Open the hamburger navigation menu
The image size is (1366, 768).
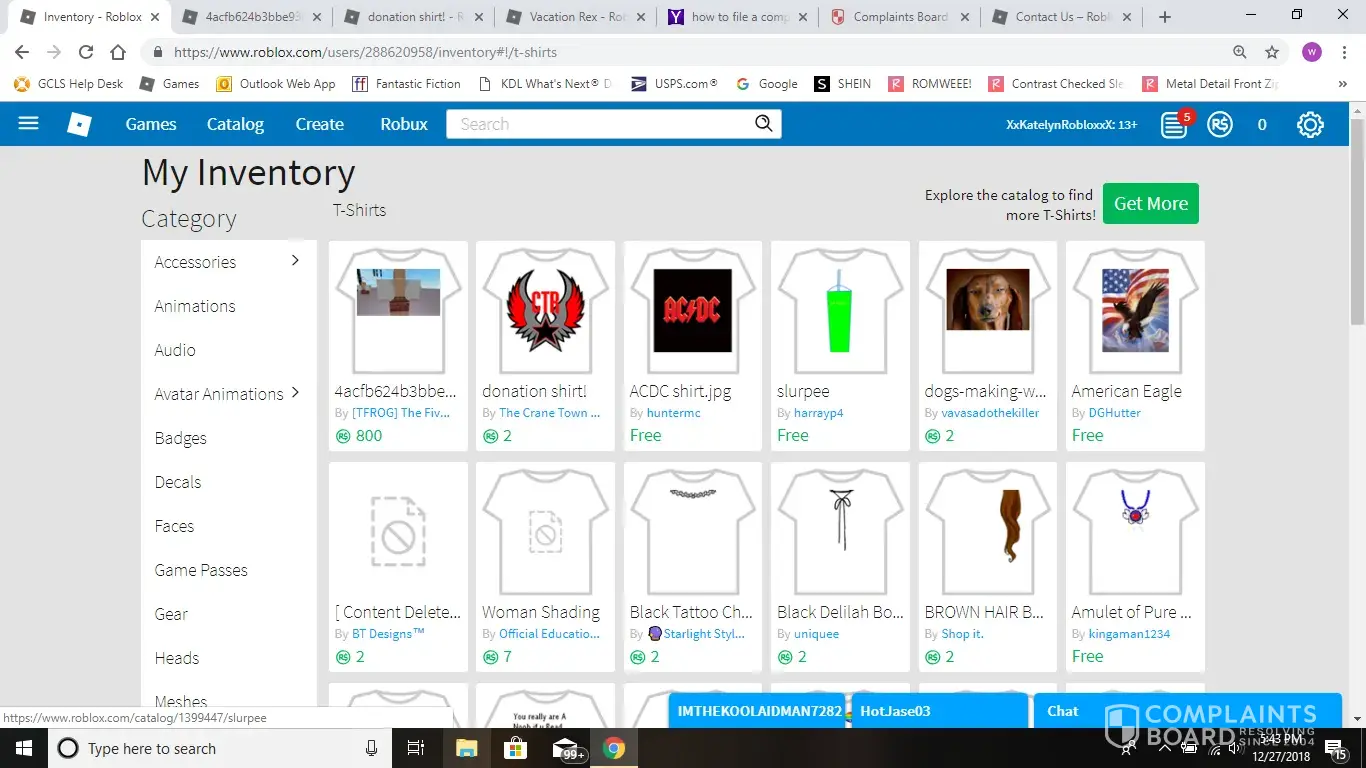[x=28, y=124]
